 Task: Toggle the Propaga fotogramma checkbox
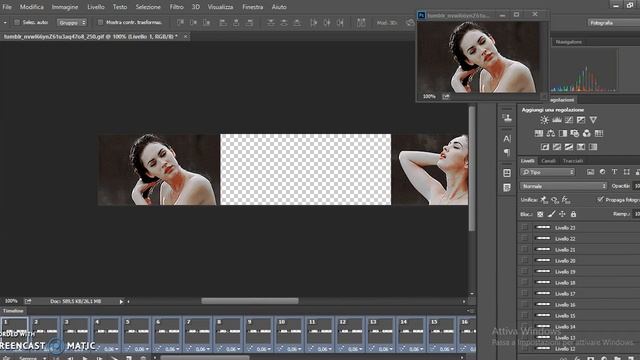[x=600, y=200]
